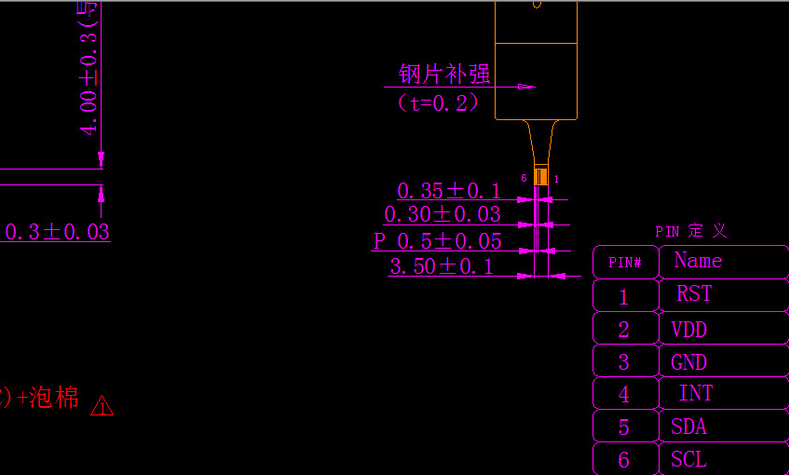789x475 pixels.
Task: Select the 0.3±0.03 dimension at left
Action: tap(57, 232)
